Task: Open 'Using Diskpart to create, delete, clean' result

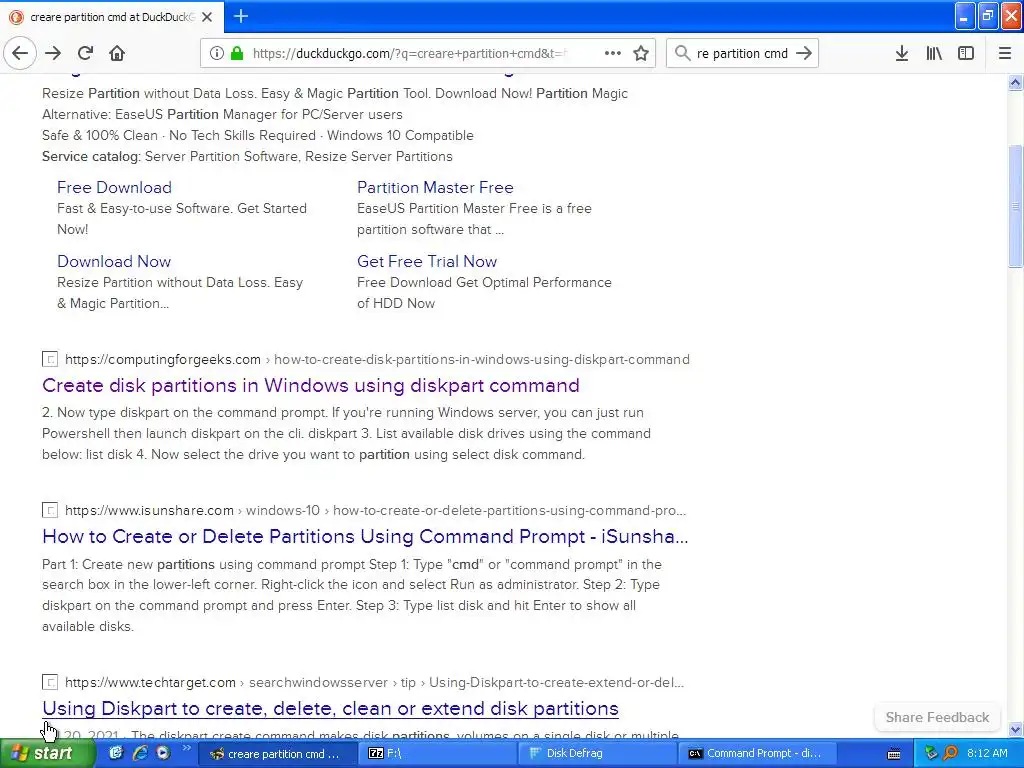Action: [x=330, y=709]
